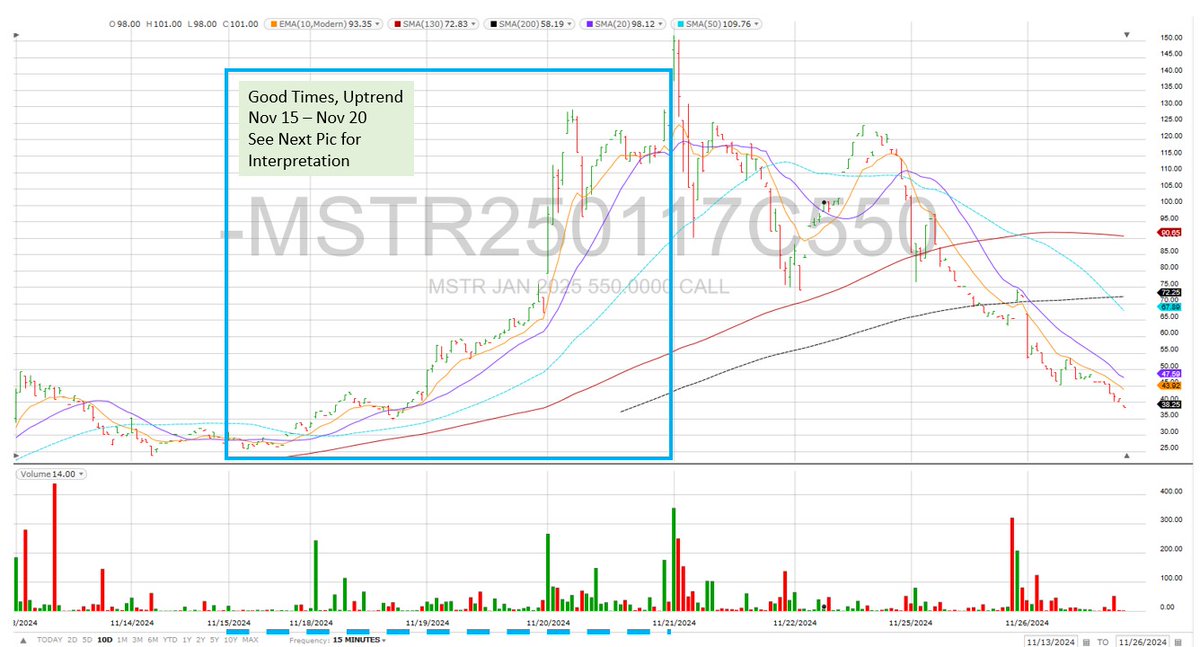Screen dimensions: 1200x647
Task: Open the 15 MINUTES frequency dropdown
Action: 358,639
